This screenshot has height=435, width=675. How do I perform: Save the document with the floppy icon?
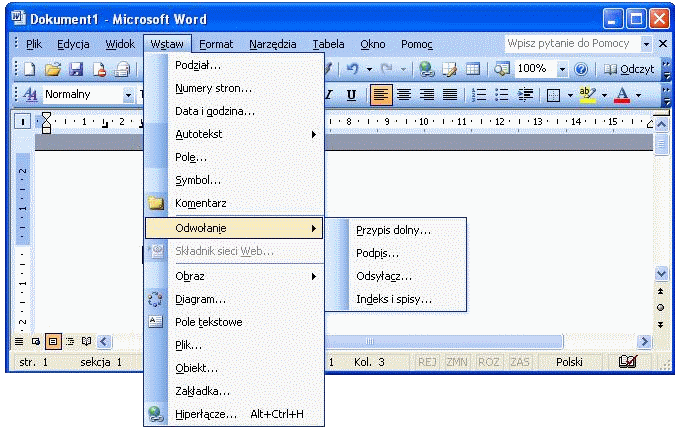[76, 69]
